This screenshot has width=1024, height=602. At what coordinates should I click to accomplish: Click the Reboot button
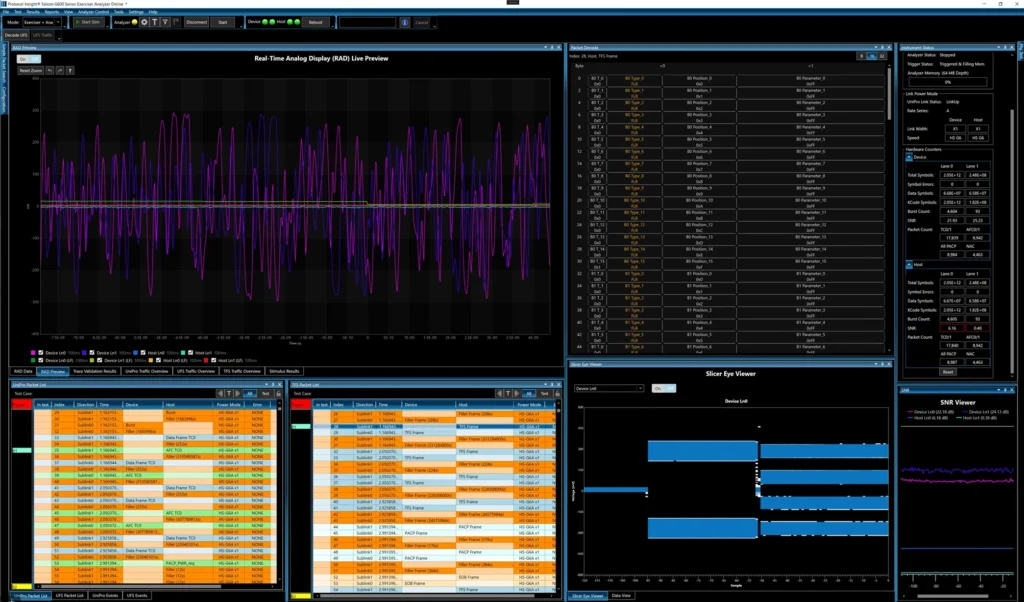[316, 21]
